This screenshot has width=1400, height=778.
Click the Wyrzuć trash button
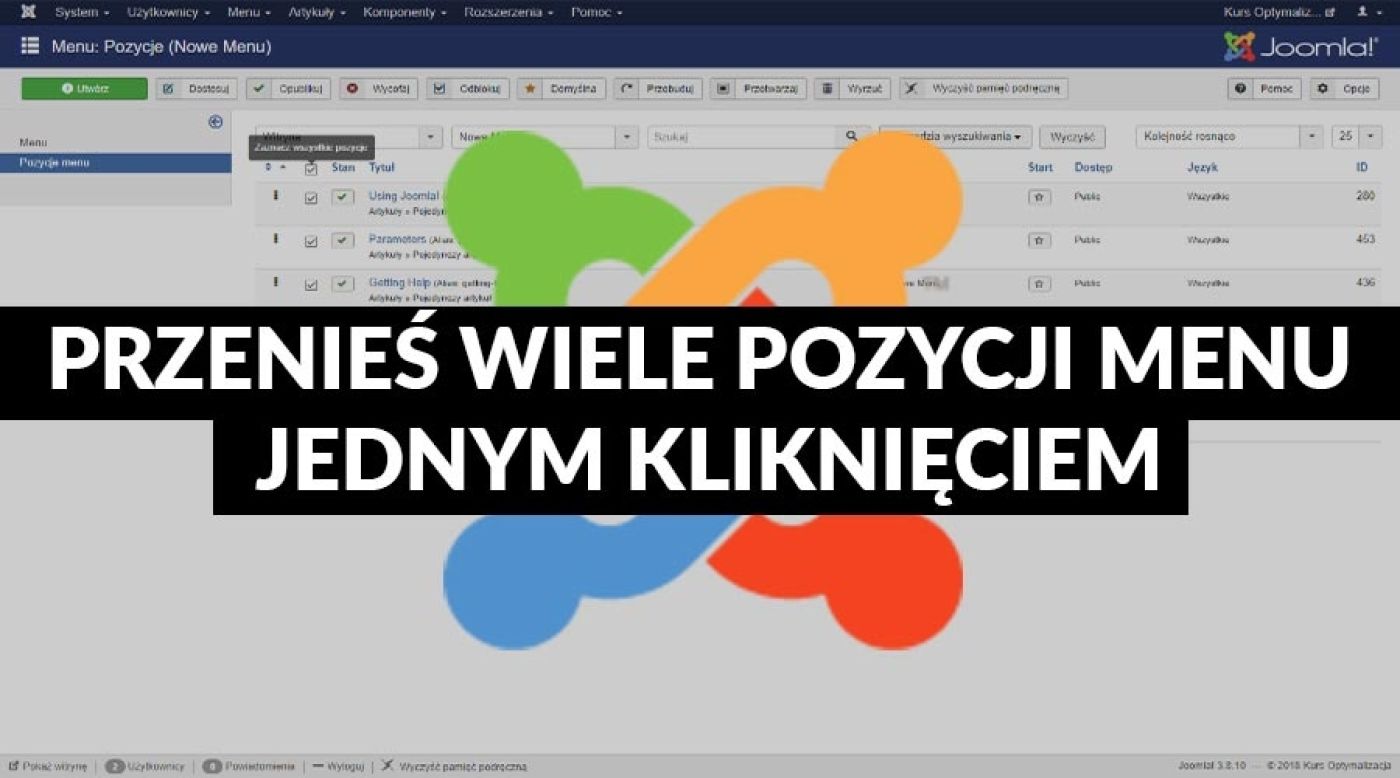(x=852, y=89)
